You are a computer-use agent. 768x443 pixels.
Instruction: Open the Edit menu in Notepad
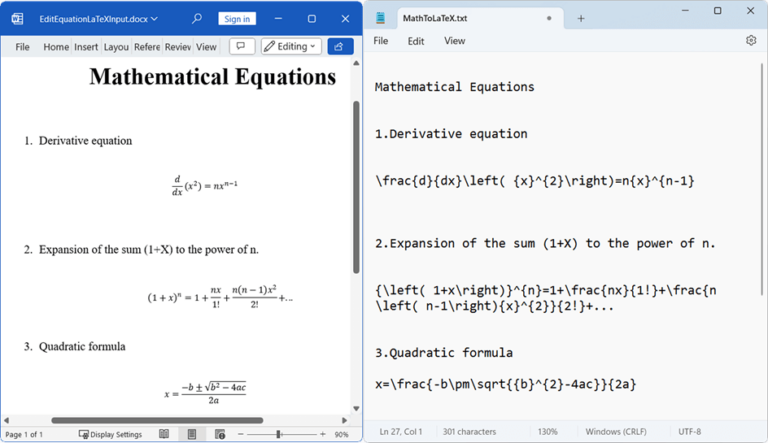coord(416,41)
